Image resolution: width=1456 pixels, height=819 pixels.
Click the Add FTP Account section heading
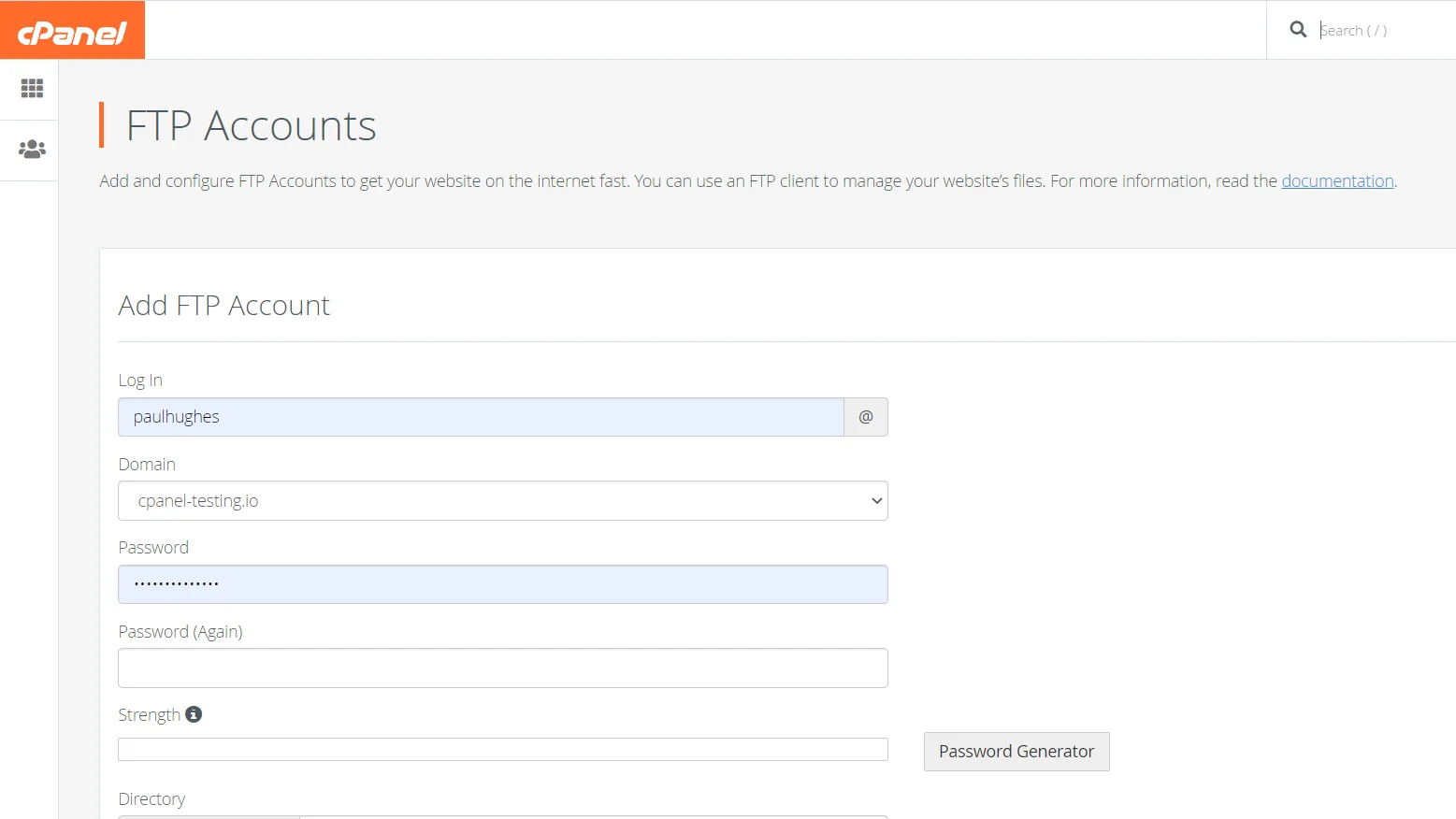point(223,305)
